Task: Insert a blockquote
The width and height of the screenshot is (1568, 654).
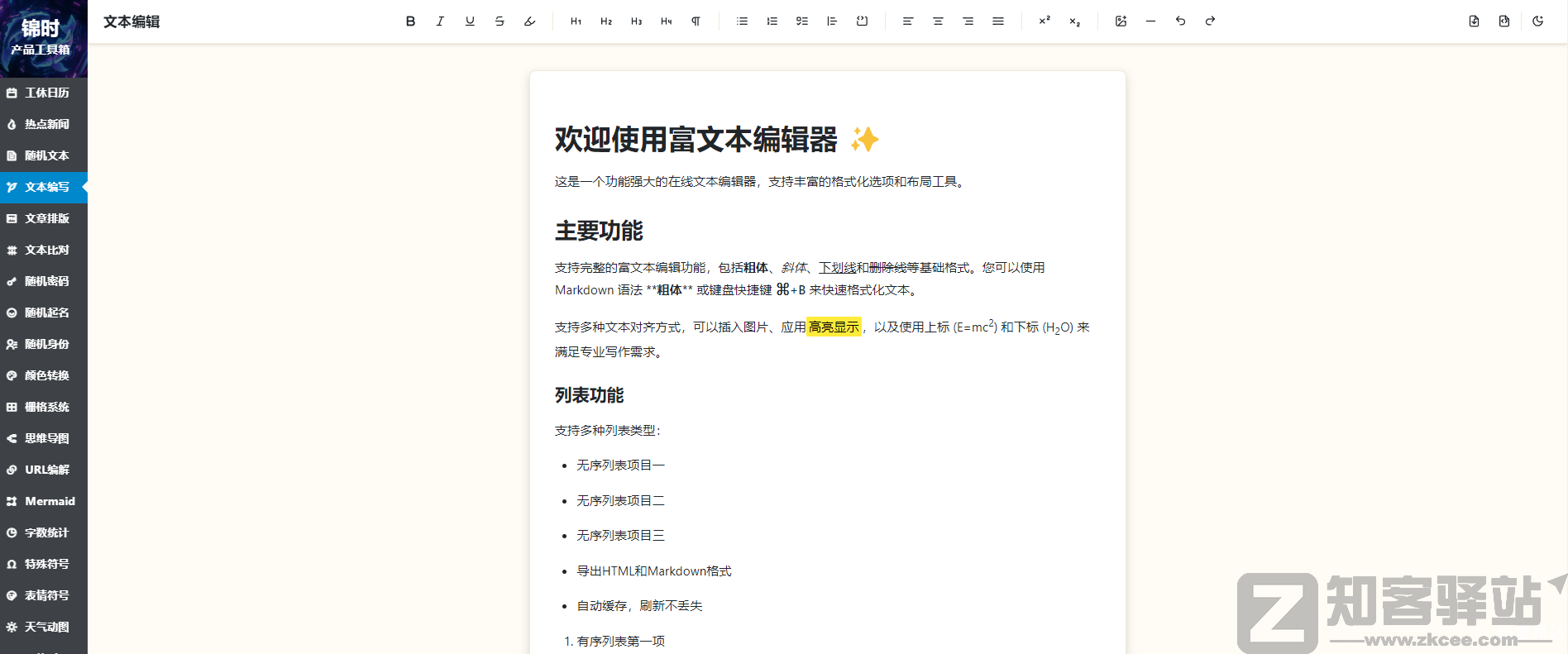Action: (x=832, y=21)
